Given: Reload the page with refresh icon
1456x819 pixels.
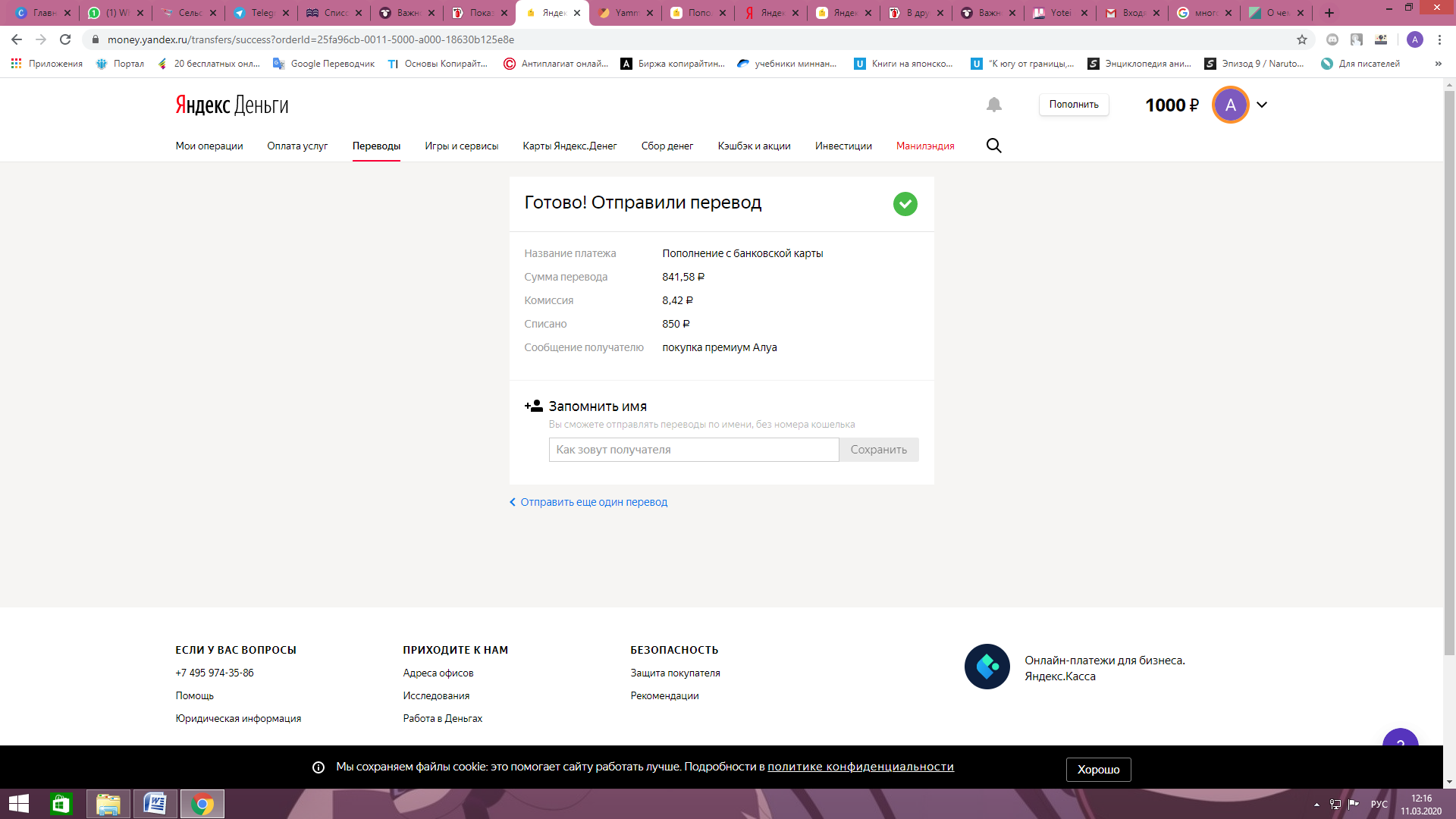Looking at the screenshot, I should point(65,39).
